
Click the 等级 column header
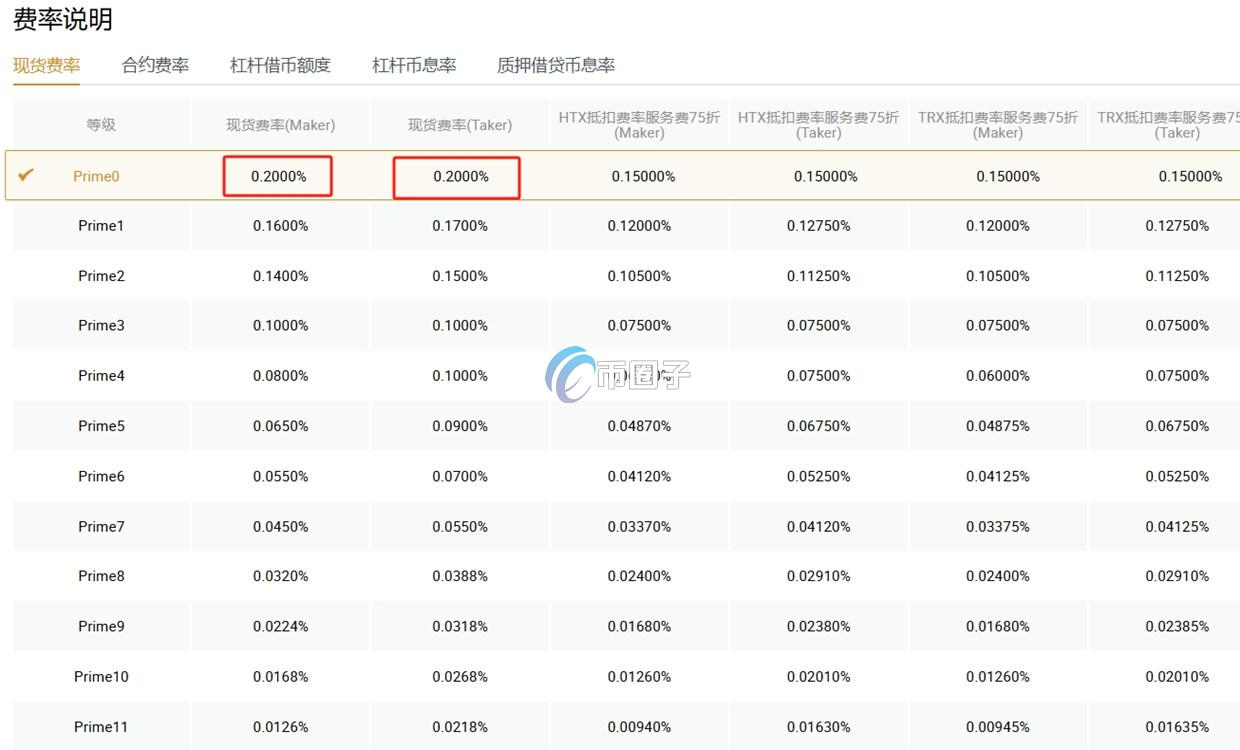101,124
